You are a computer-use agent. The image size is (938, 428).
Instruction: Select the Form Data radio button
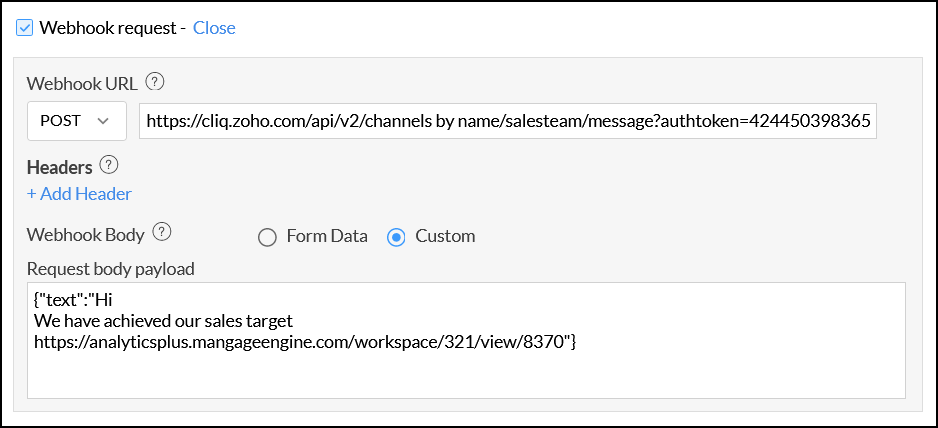pyautogui.click(x=267, y=237)
